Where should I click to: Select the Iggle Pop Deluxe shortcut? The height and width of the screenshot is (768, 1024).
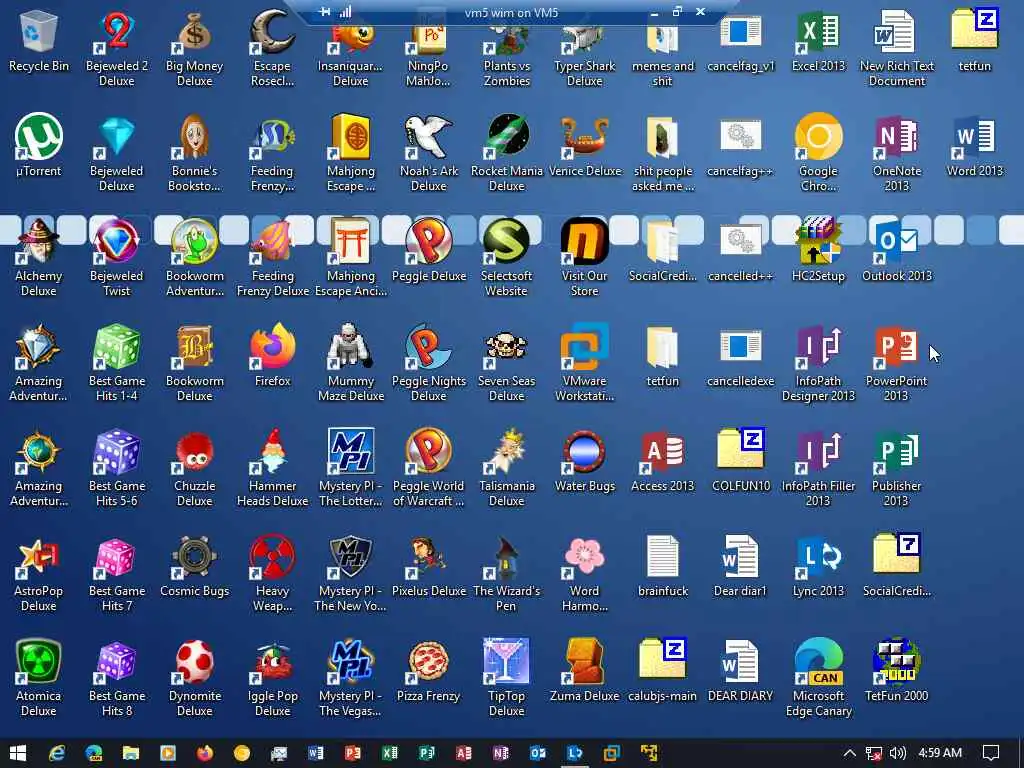272,679
